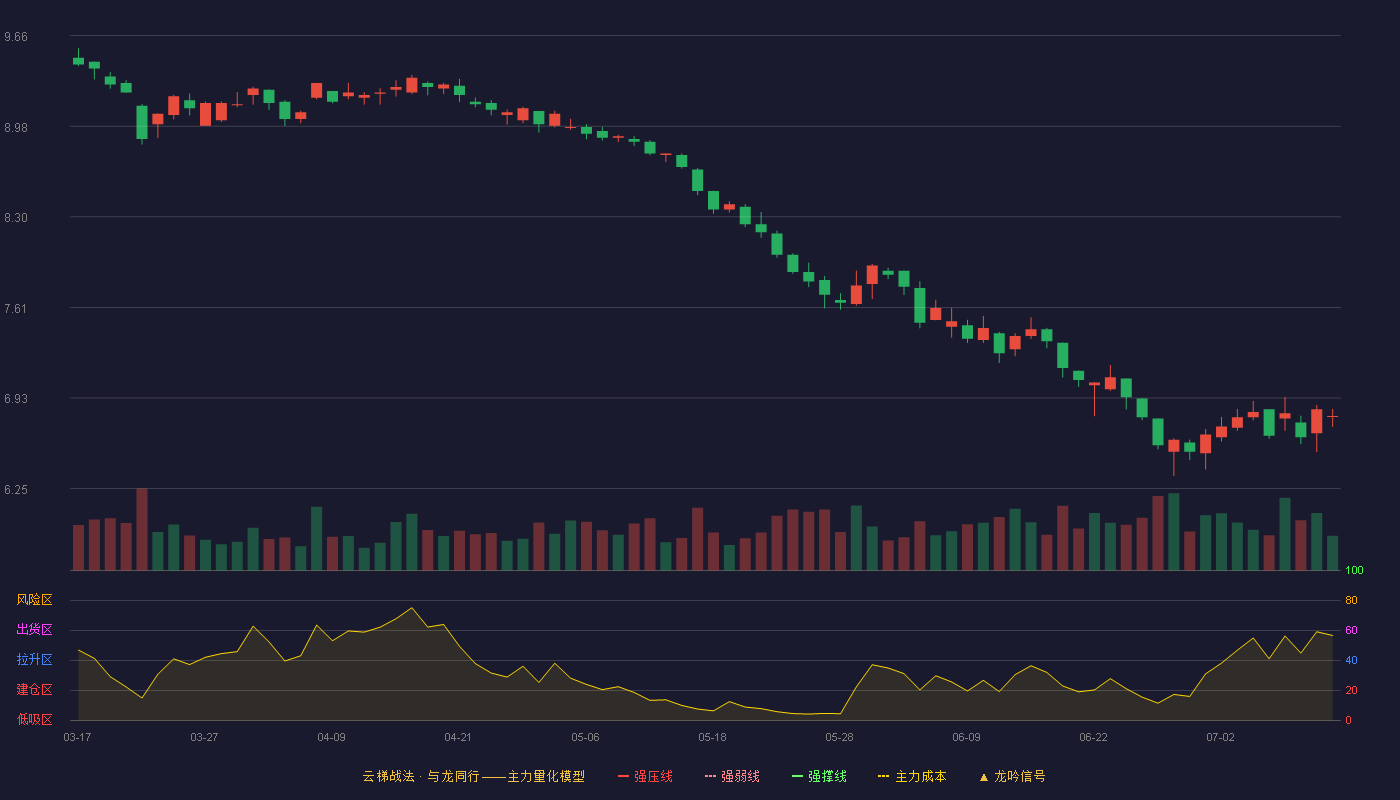This screenshot has height=800, width=1400.
Task: Click the 05-18 date axis label
Action: (x=712, y=737)
